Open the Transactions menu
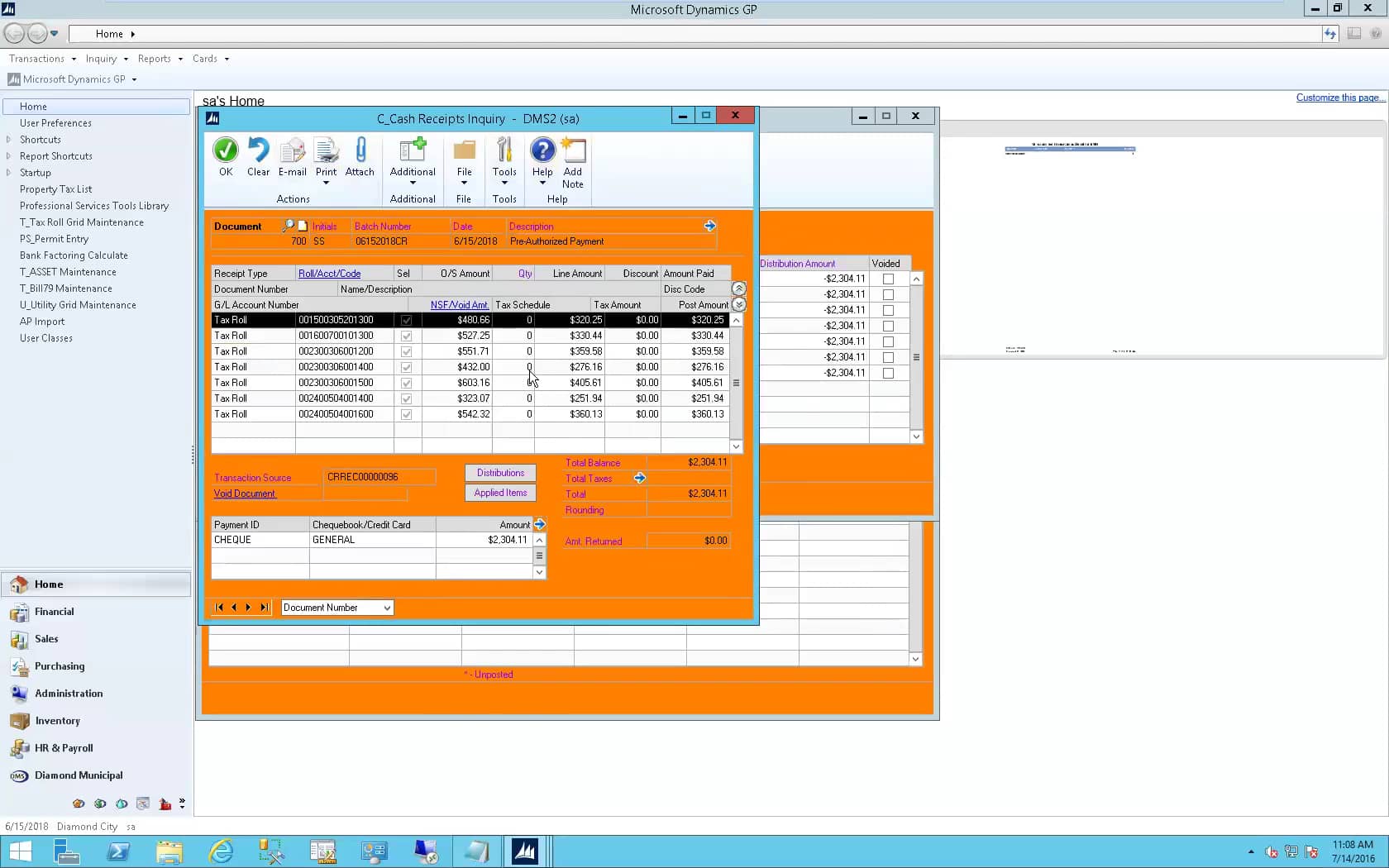Viewport: 1389px width, 868px height. tap(42, 59)
